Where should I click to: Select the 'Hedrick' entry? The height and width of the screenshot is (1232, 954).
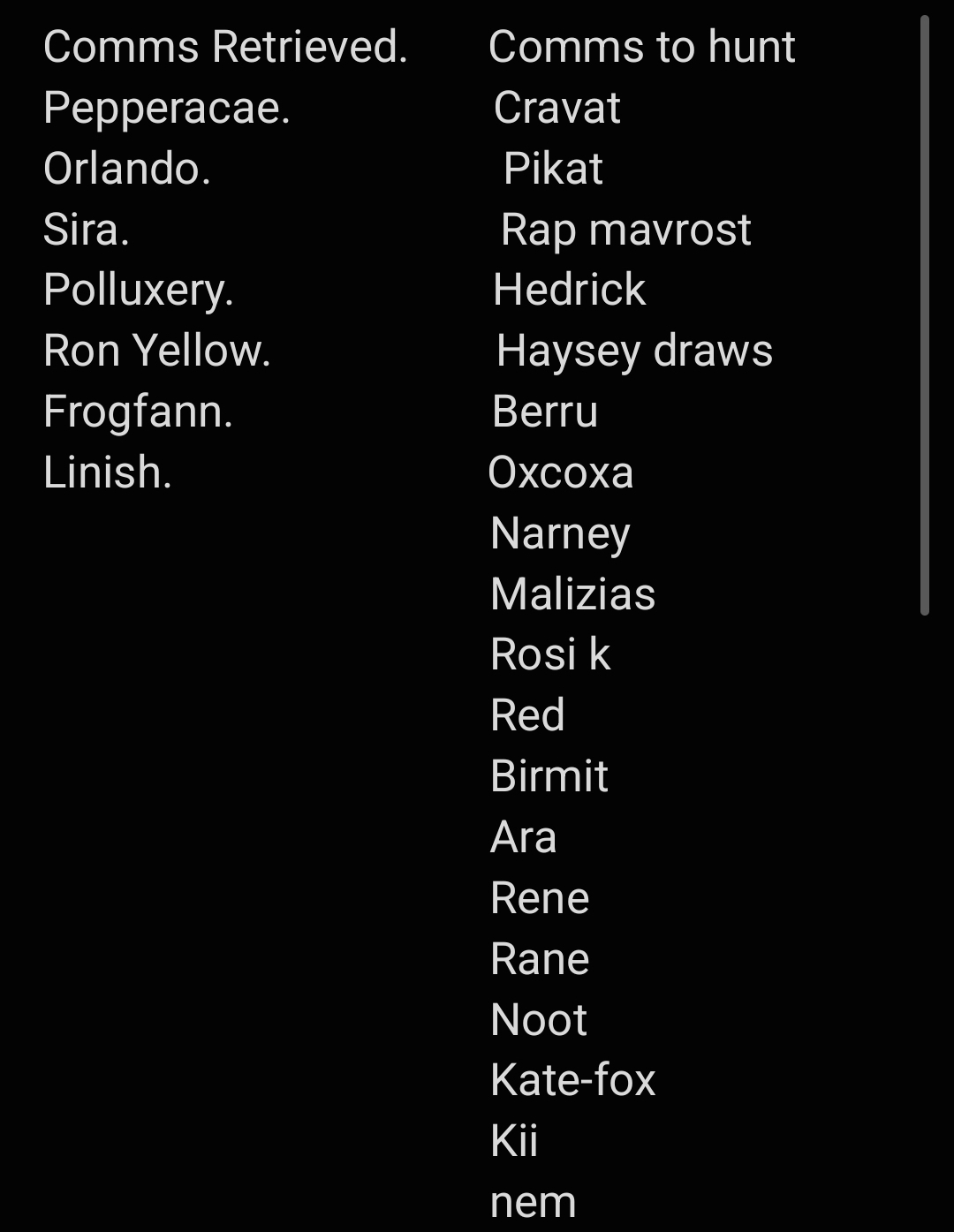tap(569, 290)
